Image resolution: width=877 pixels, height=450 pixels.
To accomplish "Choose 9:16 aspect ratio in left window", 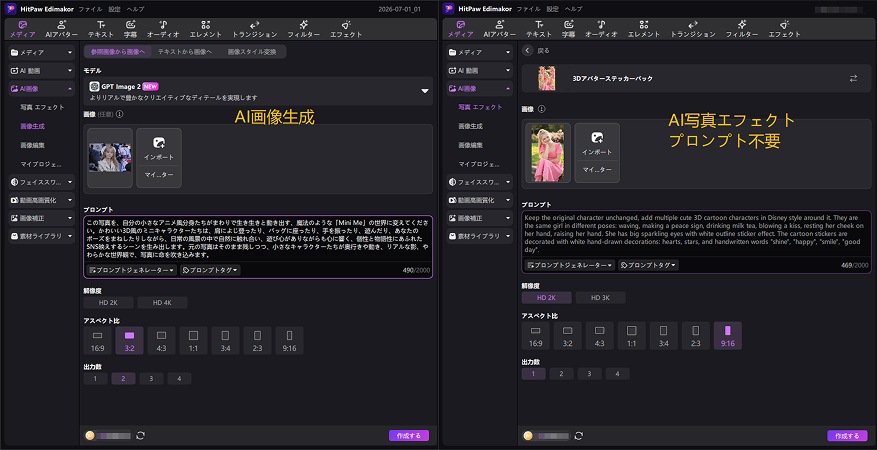I will click(x=290, y=340).
